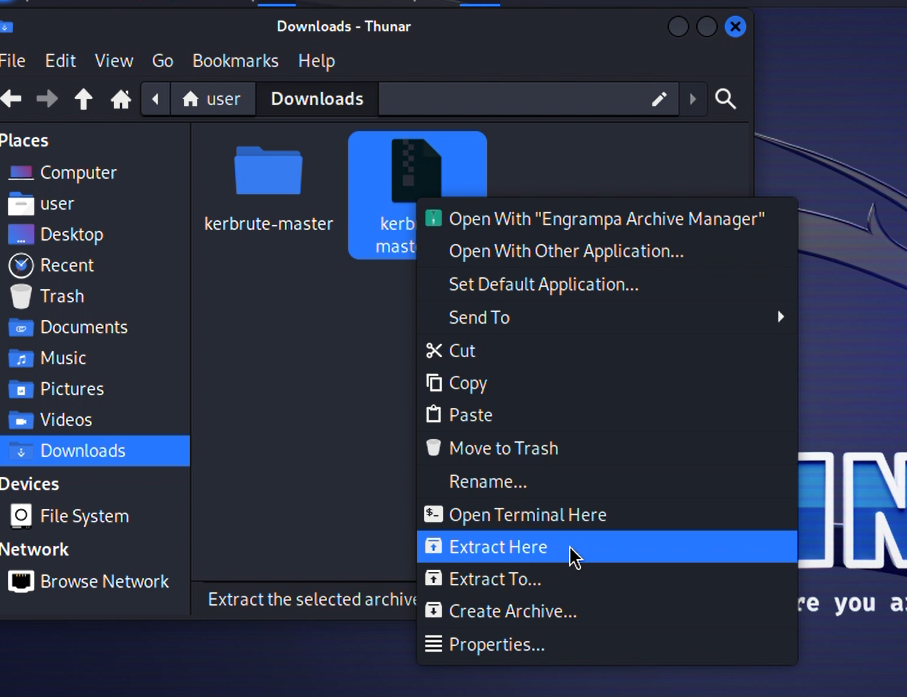
Task: Open Recent in the sidebar
Action: click(95, 265)
